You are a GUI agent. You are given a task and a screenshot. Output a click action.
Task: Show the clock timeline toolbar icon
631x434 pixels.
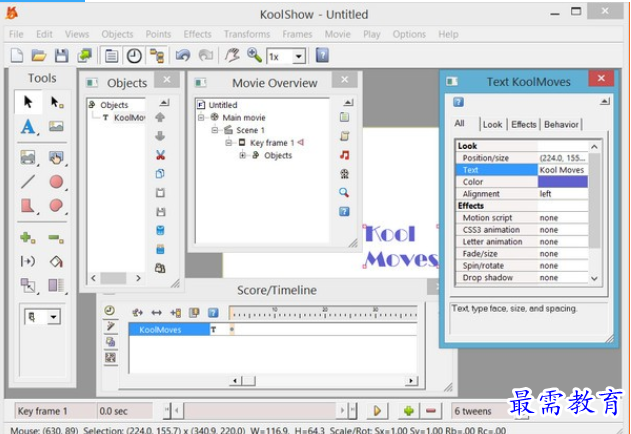click(x=134, y=56)
